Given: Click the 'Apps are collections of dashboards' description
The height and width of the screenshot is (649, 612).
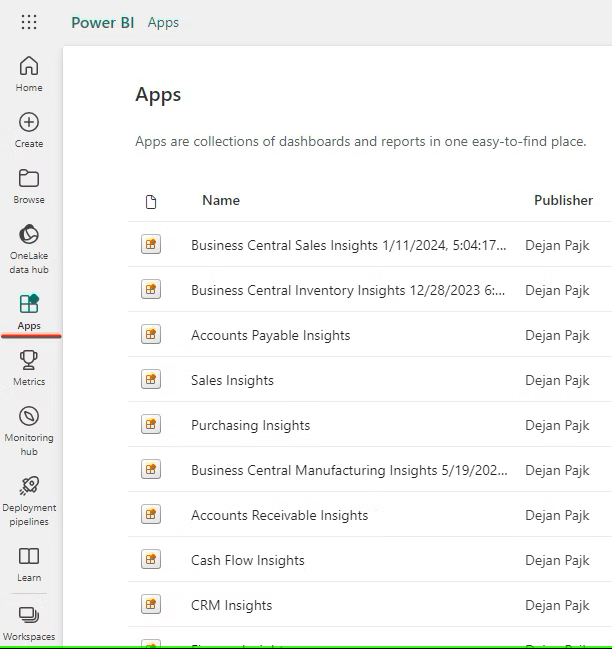Looking at the screenshot, I should [x=361, y=142].
